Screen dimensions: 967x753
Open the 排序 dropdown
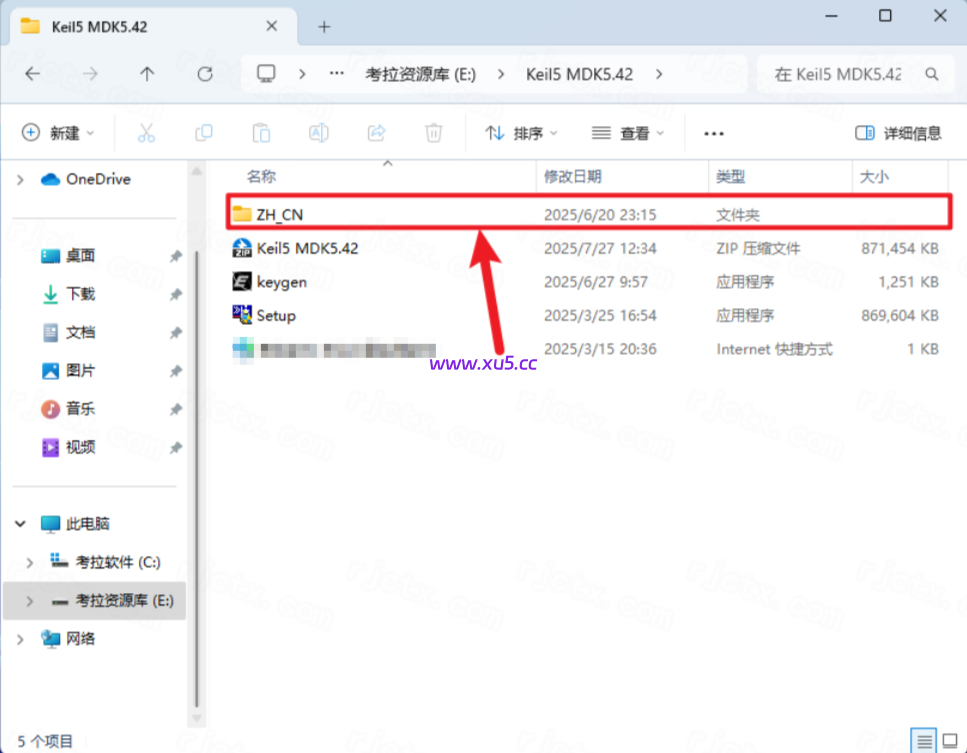pyautogui.click(x=520, y=132)
